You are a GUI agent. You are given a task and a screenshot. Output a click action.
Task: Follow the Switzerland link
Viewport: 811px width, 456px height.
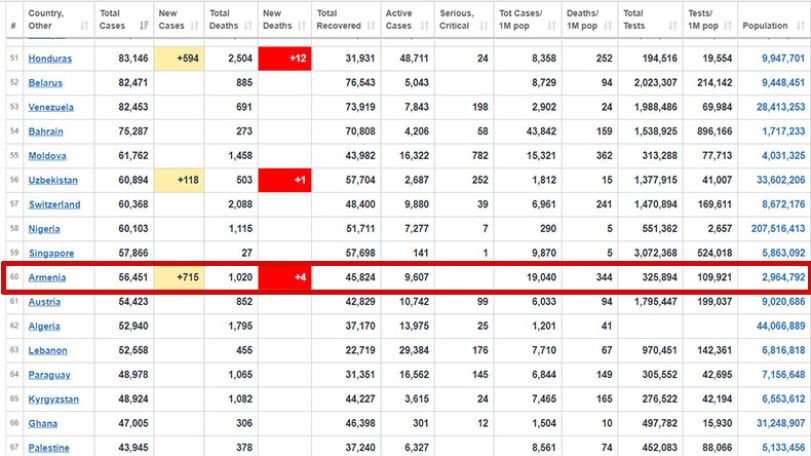(x=54, y=205)
